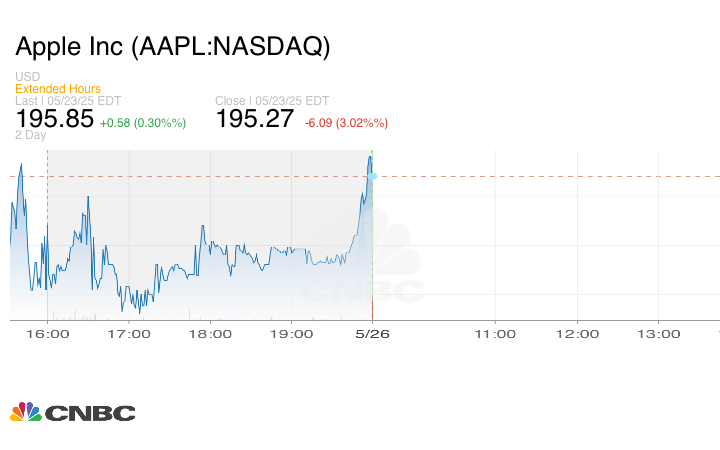Select the 12:00 time axis label
The height and width of the screenshot is (450, 720).
point(577,334)
